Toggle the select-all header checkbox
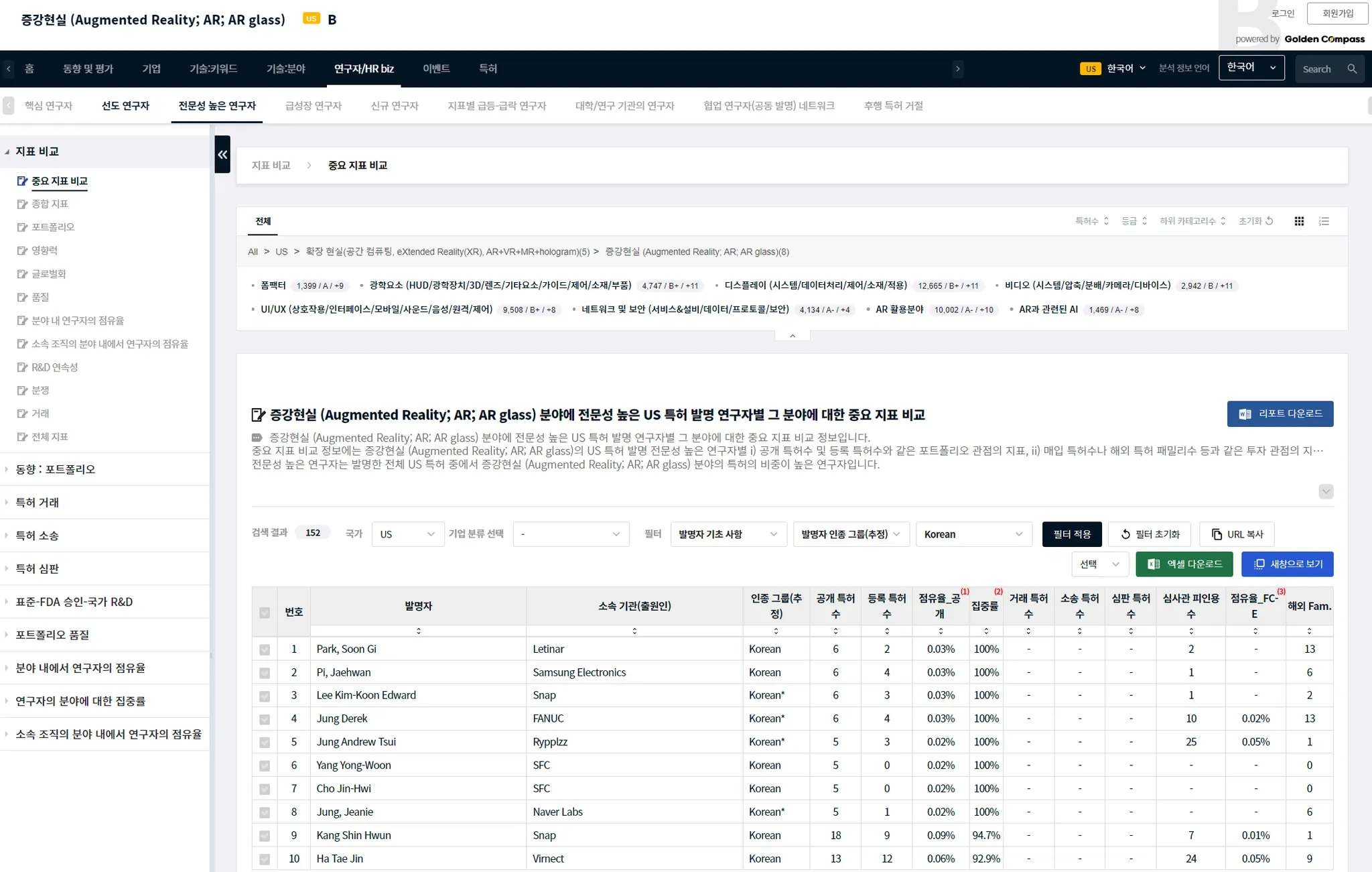1372x872 pixels. 265,613
